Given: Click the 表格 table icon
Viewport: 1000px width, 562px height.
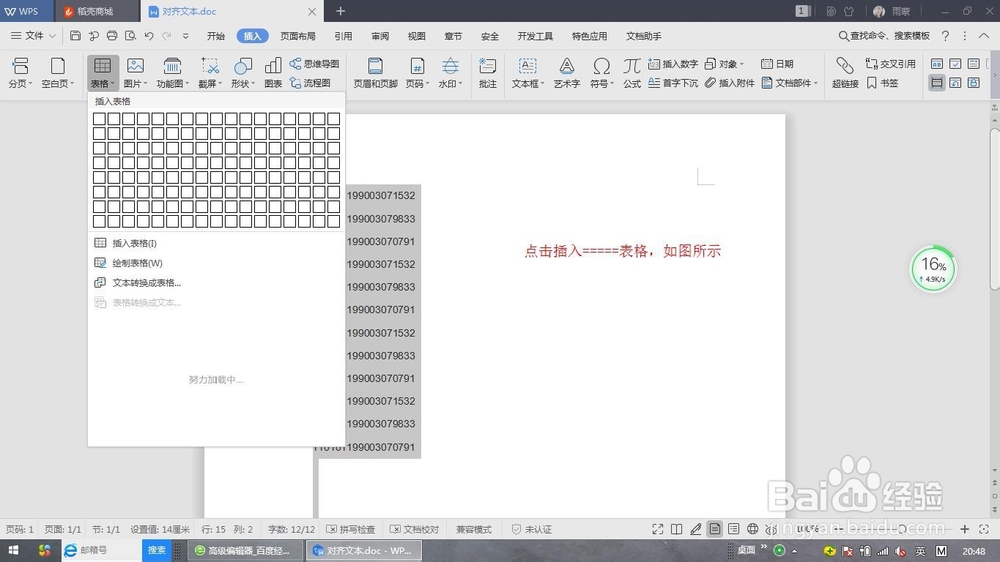Looking at the screenshot, I should [x=102, y=66].
